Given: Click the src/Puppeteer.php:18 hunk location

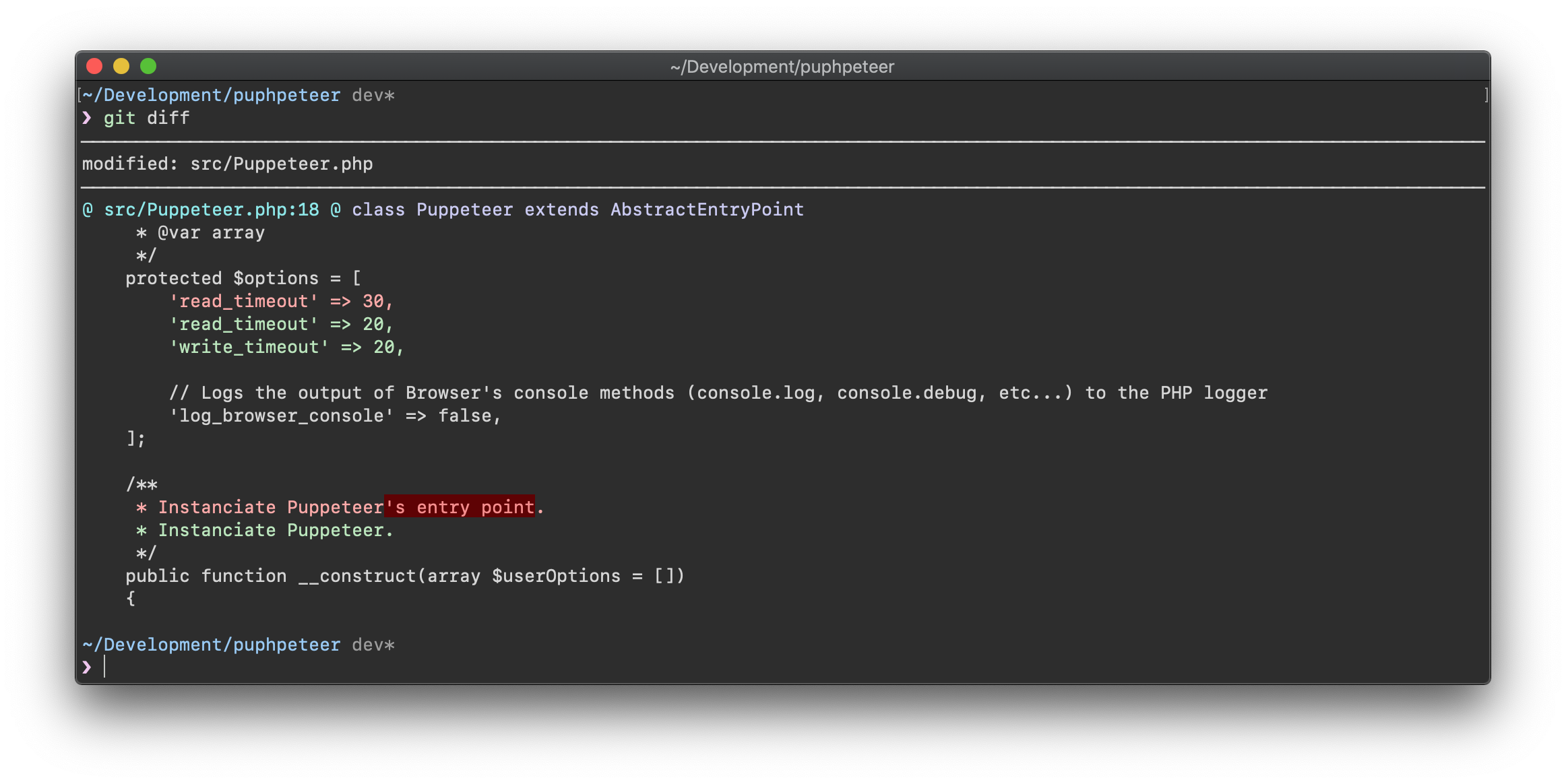Looking at the screenshot, I should point(211,209).
